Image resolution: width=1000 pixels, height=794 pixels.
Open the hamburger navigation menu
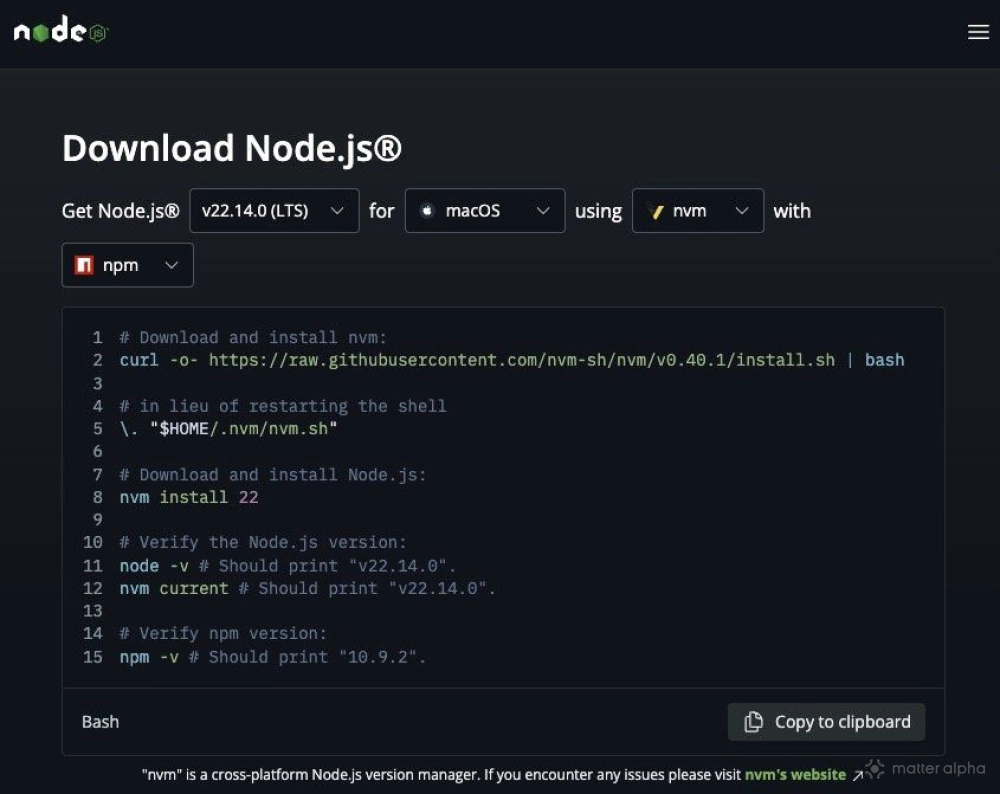point(978,32)
